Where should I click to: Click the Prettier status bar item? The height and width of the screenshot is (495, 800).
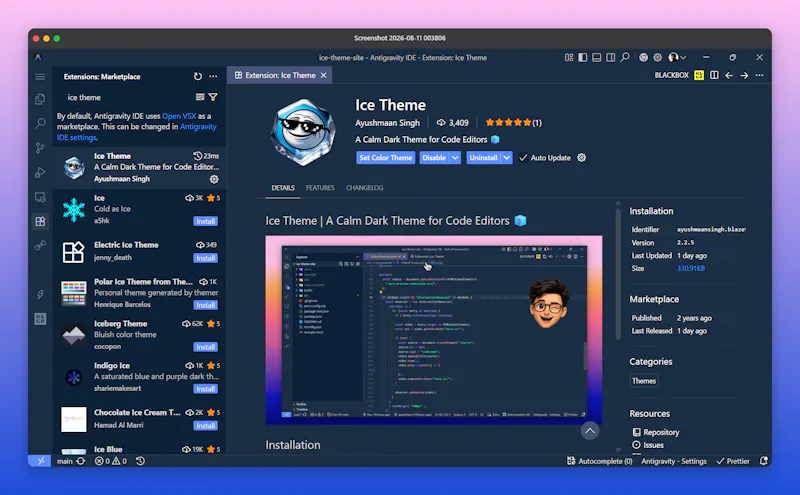tap(733, 461)
